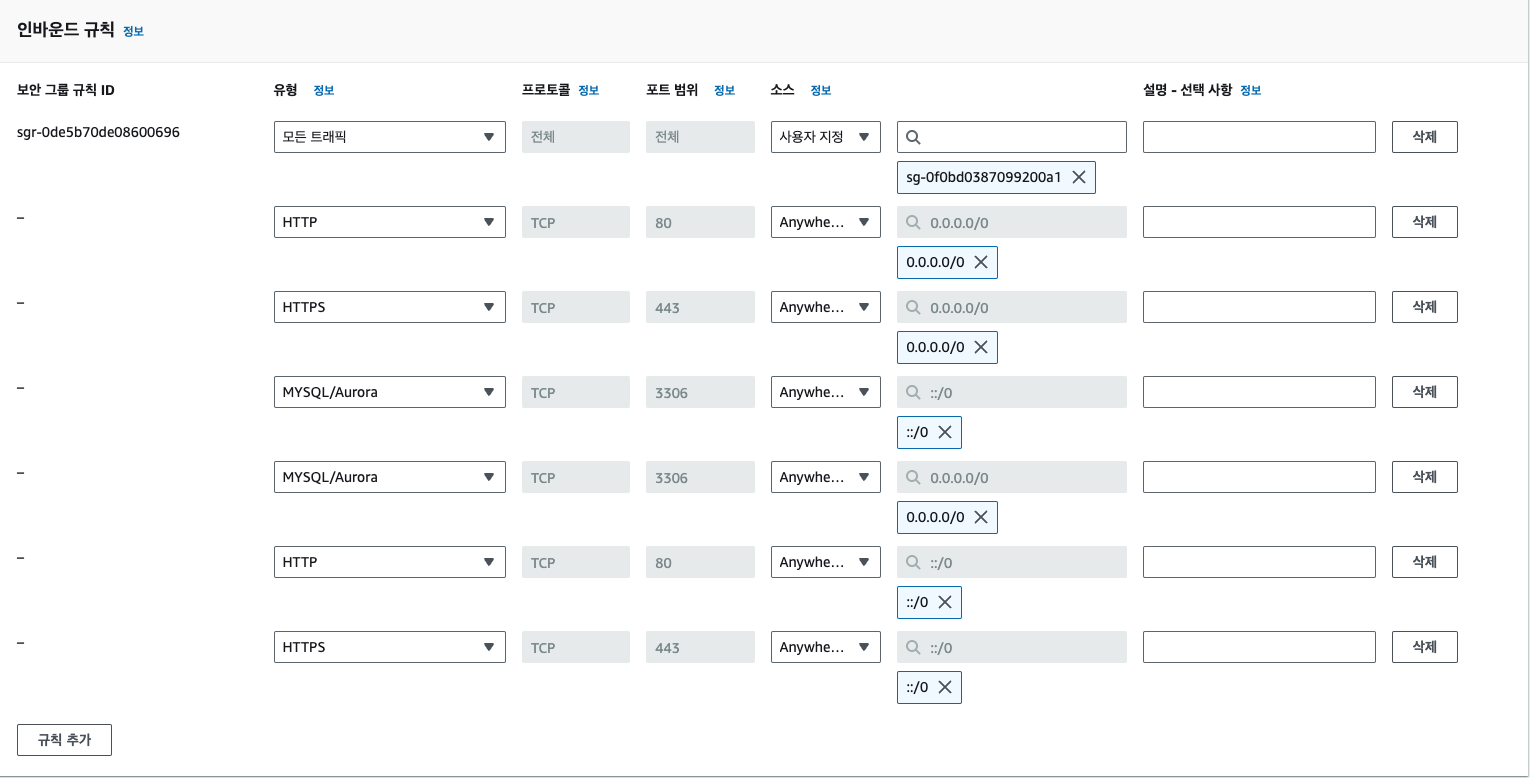Remove ::/0 chip from HTTP port 80 rule
This screenshot has height=778, width=1530.
tap(945, 602)
